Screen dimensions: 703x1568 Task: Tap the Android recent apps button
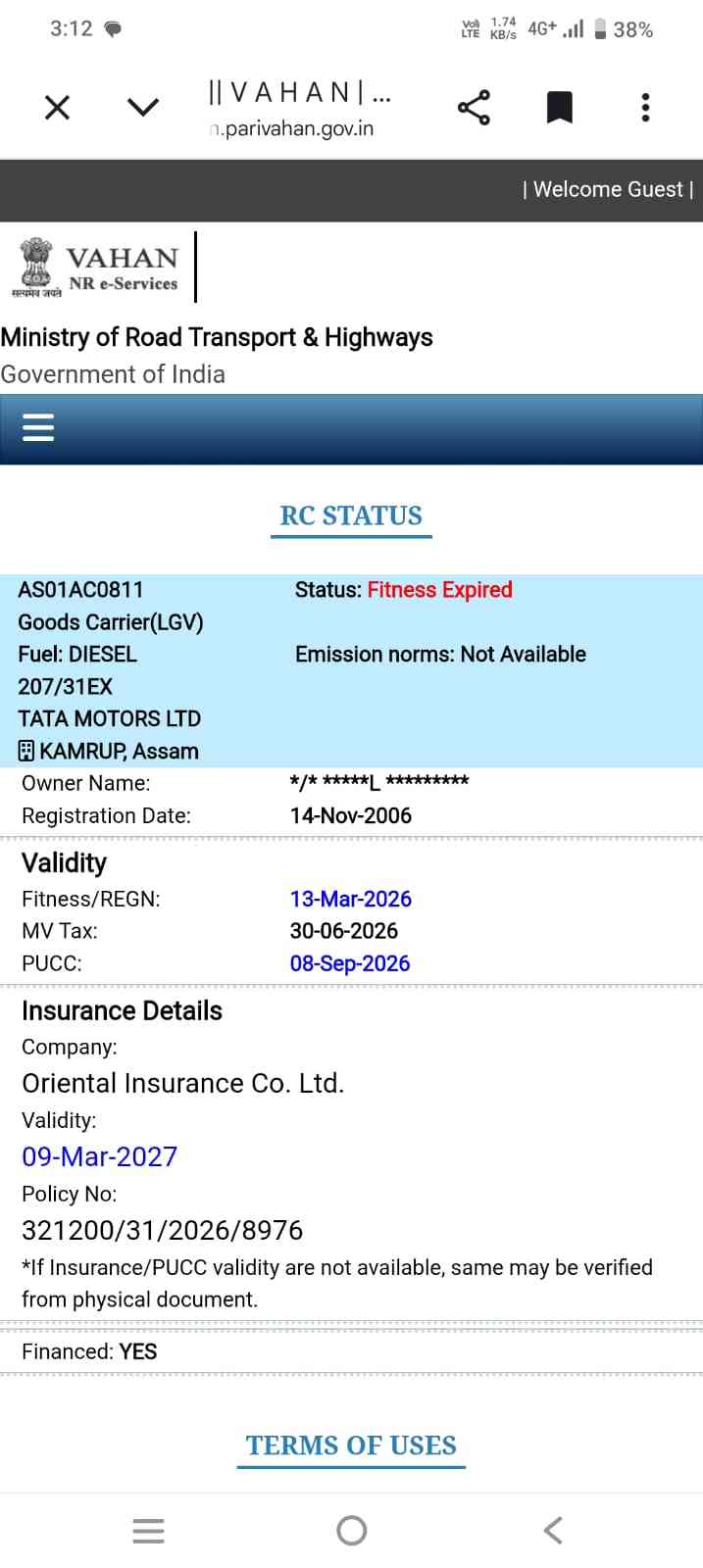148,1531
